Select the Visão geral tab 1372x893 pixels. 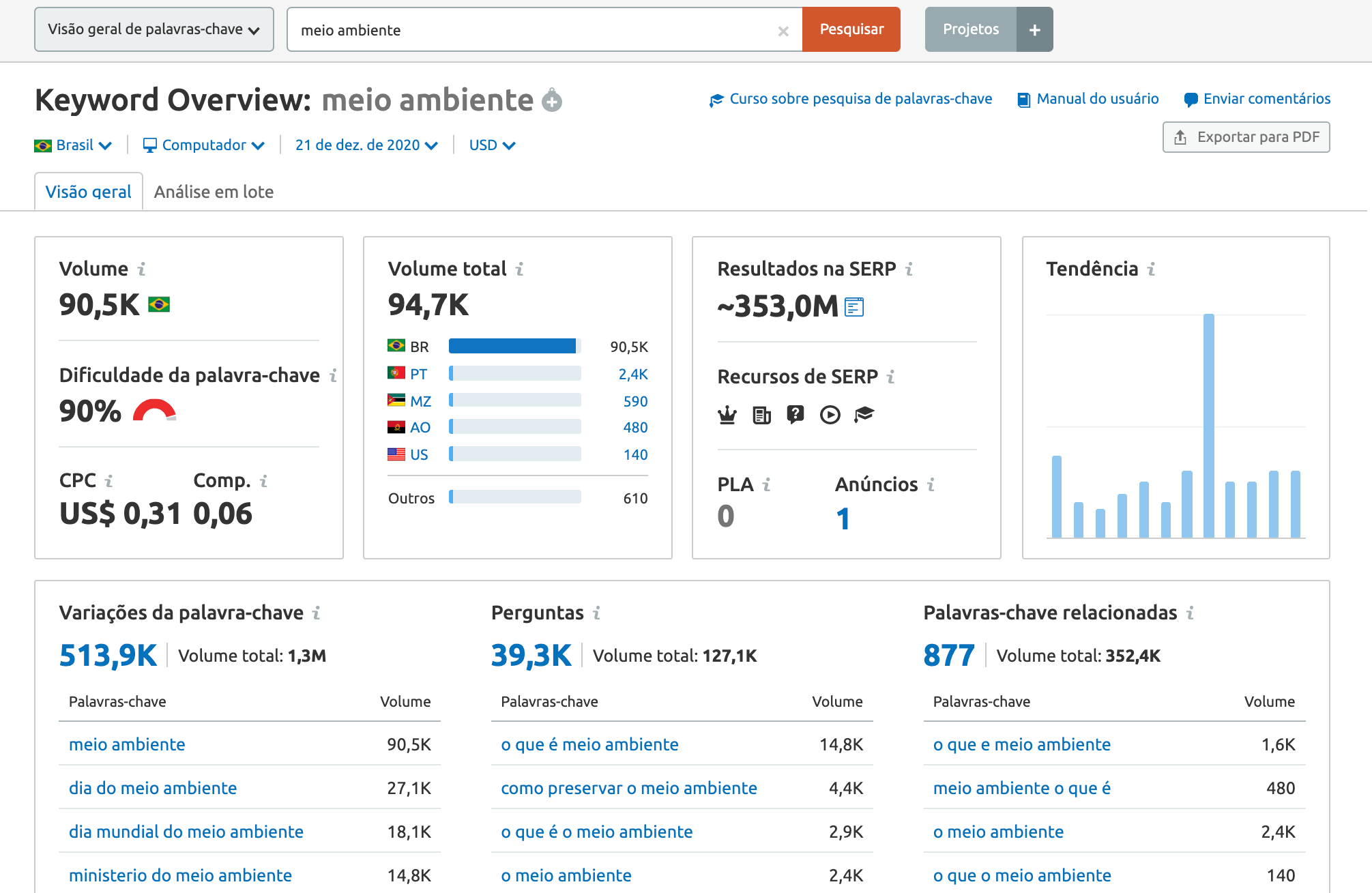[x=89, y=192]
